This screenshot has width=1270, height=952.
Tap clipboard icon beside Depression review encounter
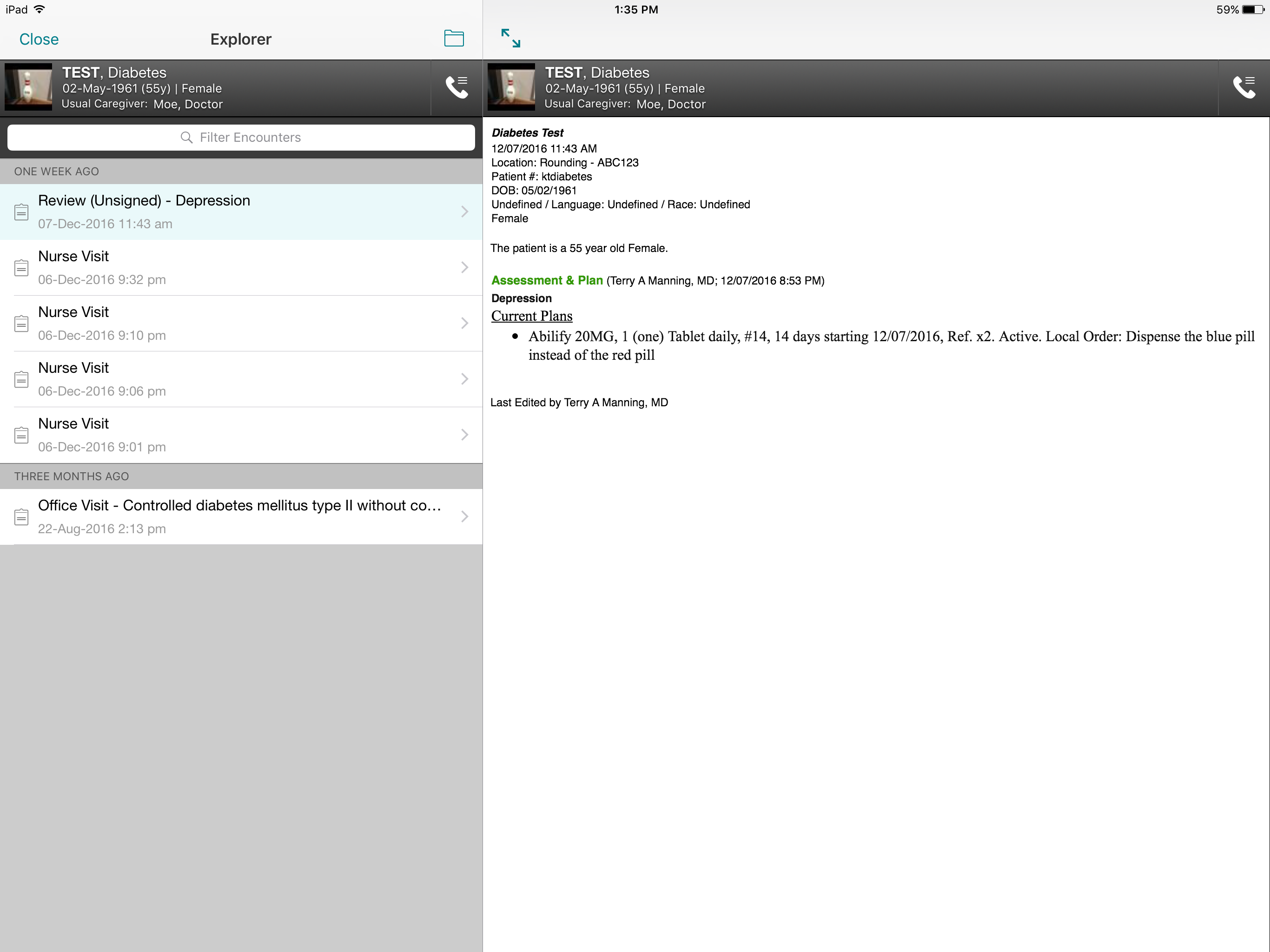tap(21, 212)
